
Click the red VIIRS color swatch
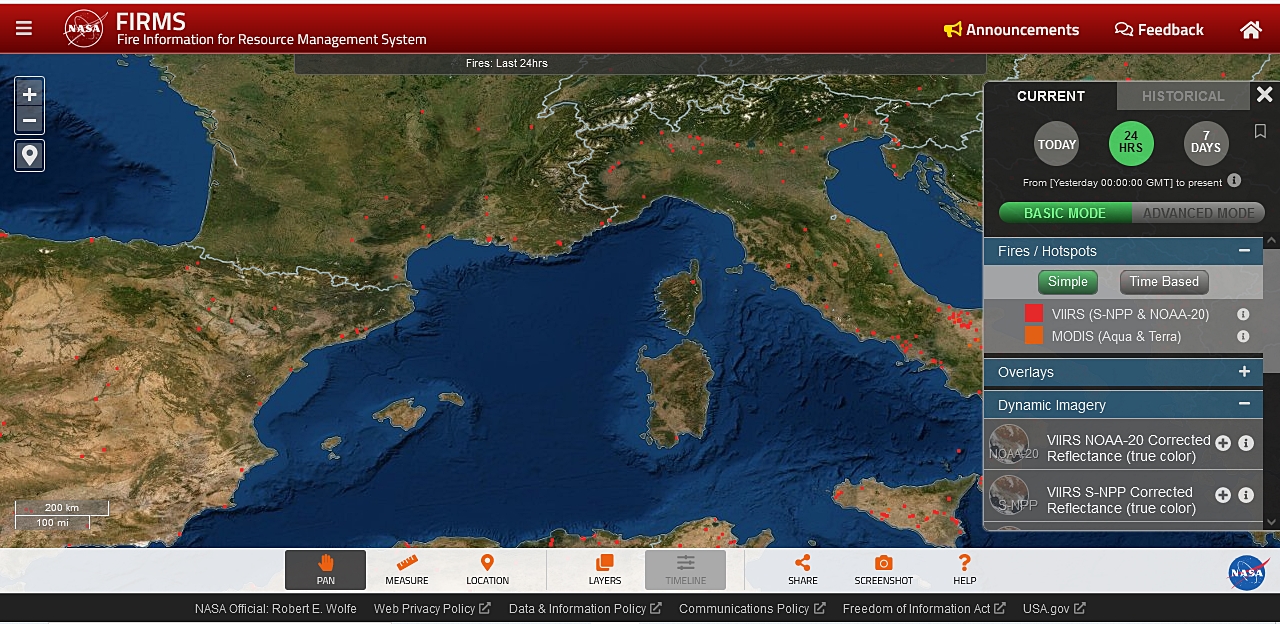[1034, 314]
